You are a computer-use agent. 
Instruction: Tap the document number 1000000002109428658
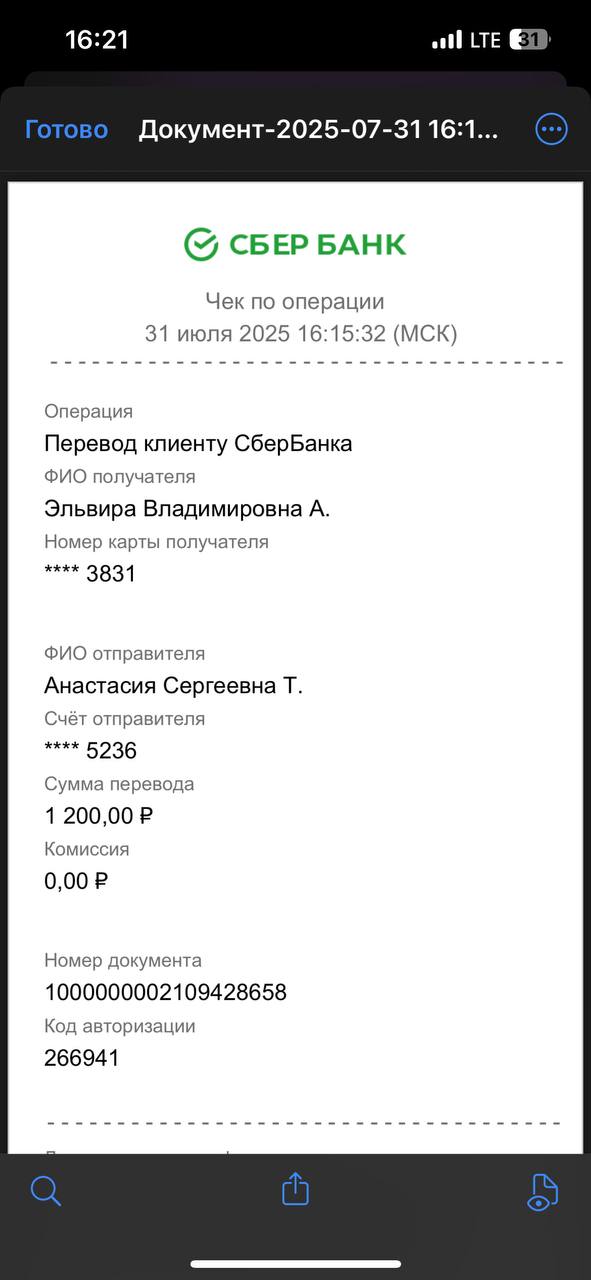pyautogui.click(x=165, y=992)
